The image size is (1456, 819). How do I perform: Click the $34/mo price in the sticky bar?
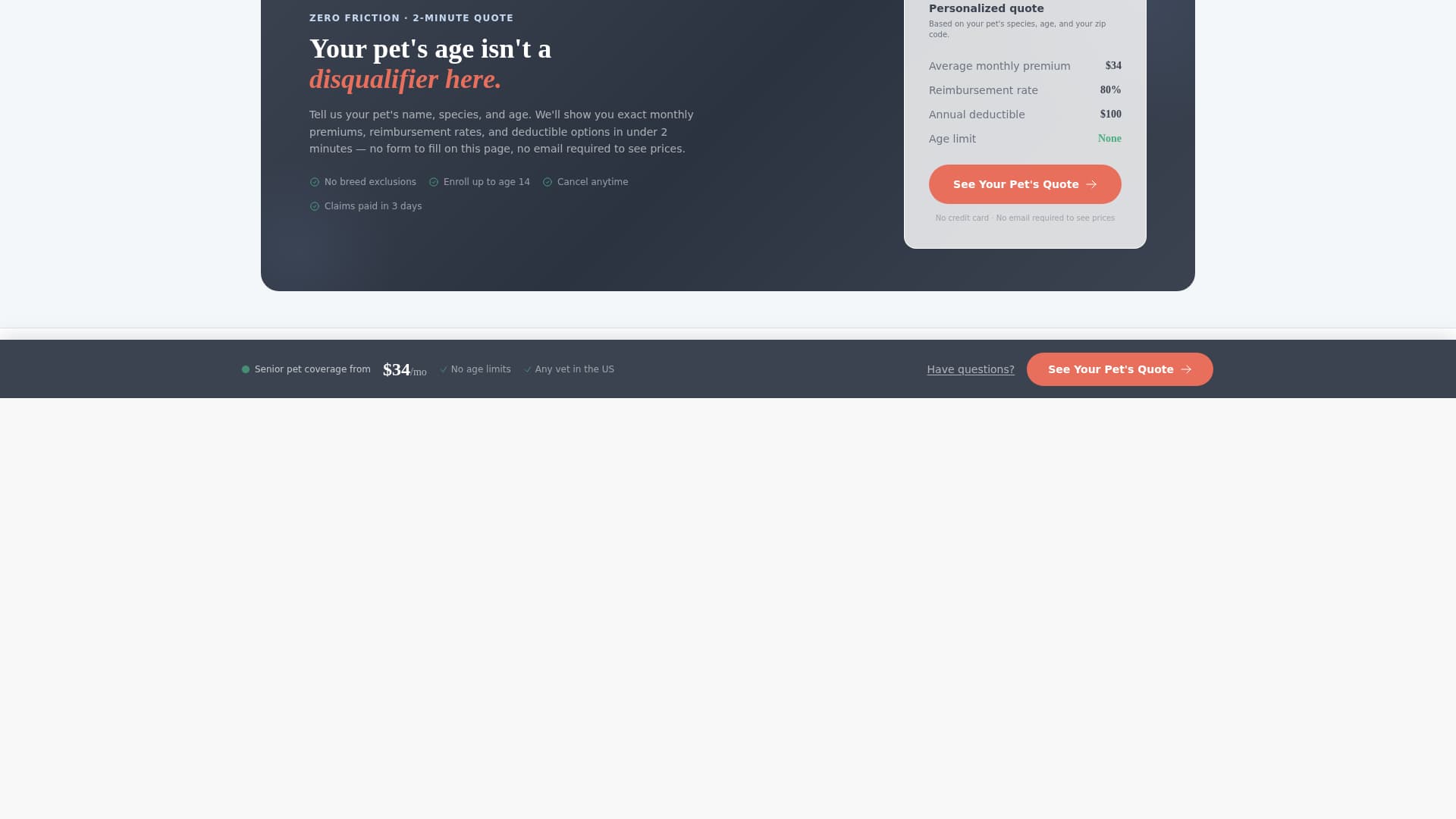(x=404, y=370)
